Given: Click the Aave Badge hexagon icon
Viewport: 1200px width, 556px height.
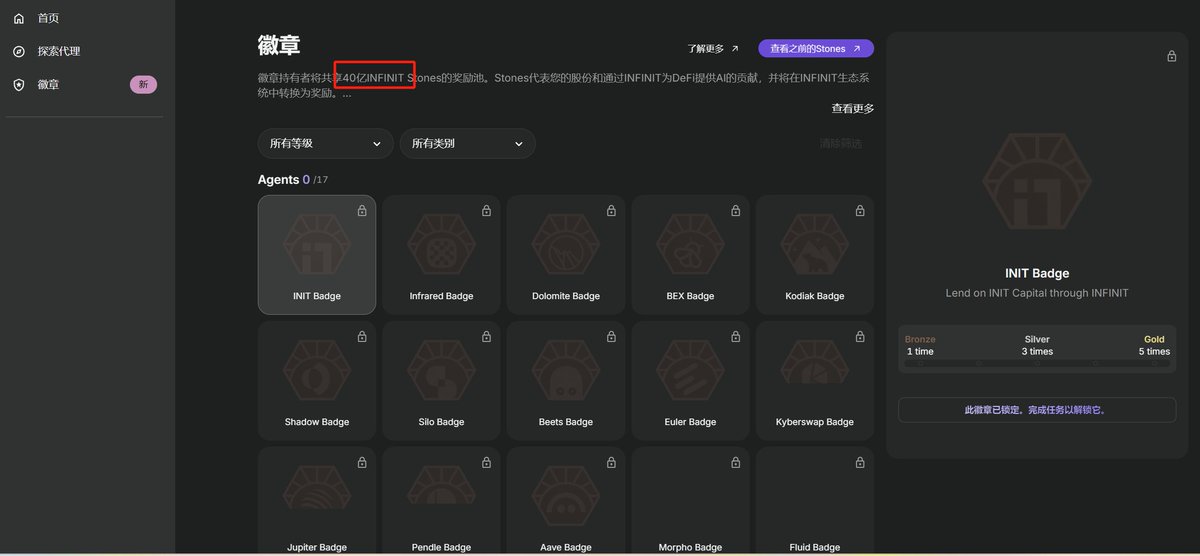Looking at the screenshot, I should (566, 497).
